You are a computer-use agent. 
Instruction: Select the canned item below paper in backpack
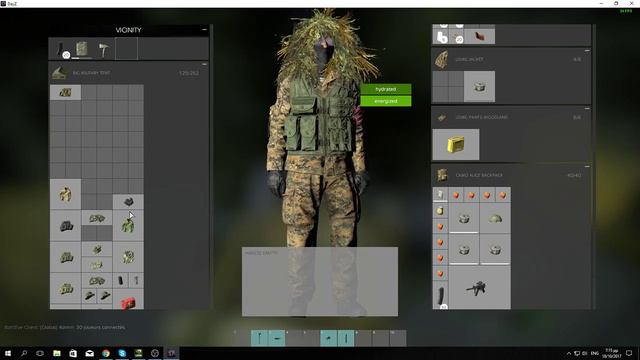click(x=440, y=211)
